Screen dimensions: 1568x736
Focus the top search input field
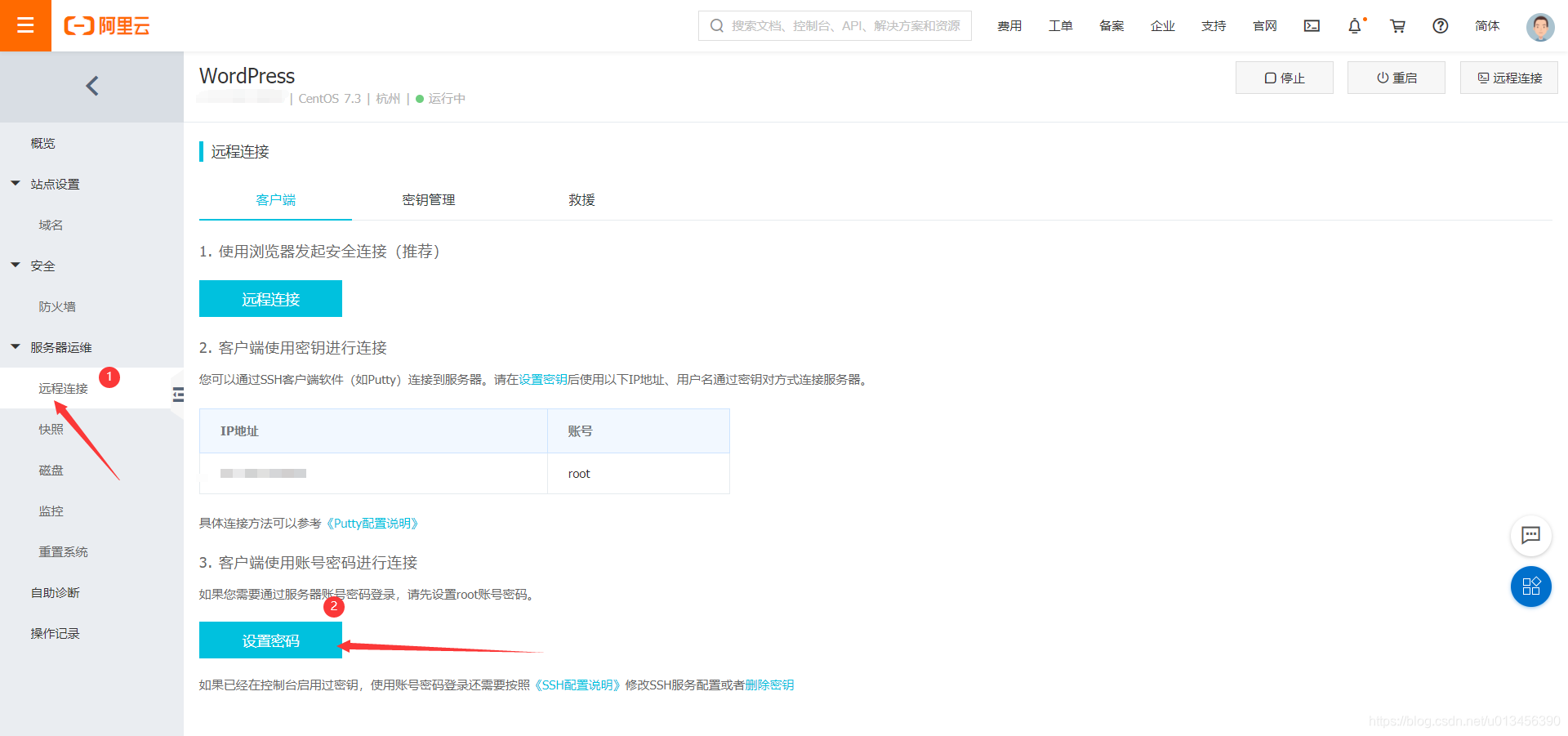(x=835, y=25)
